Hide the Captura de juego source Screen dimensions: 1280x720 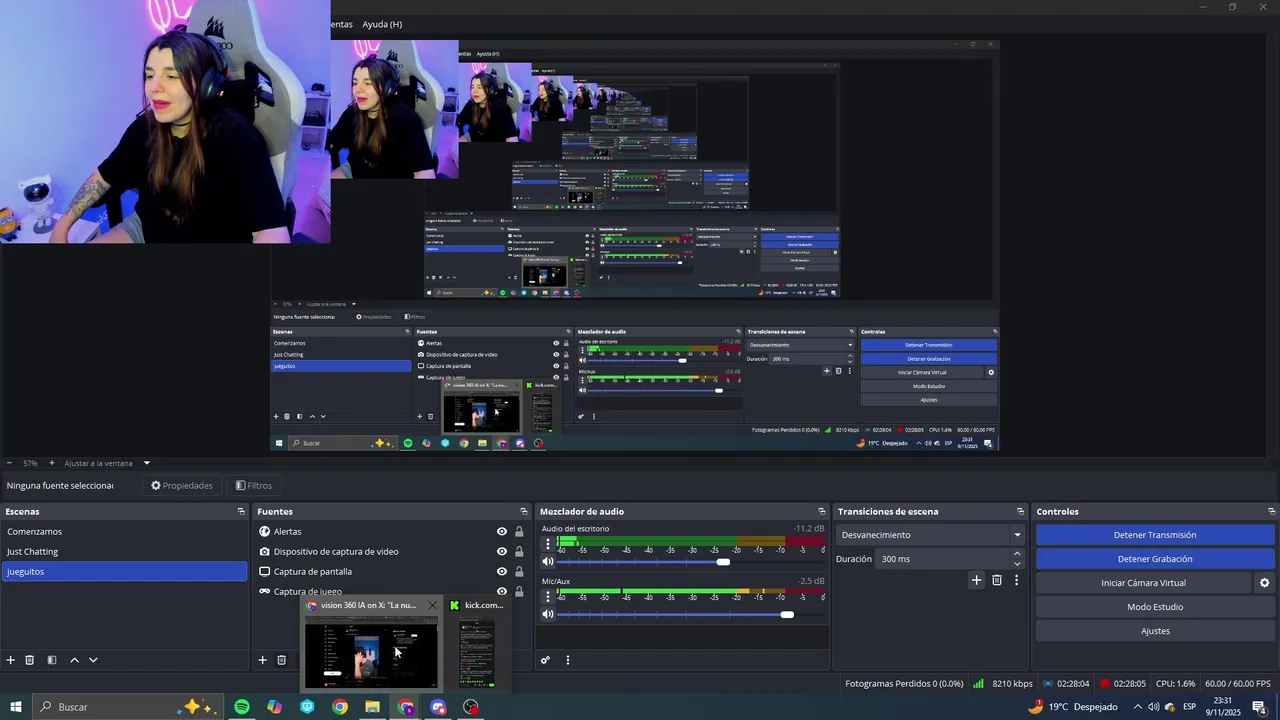tap(502, 591)
